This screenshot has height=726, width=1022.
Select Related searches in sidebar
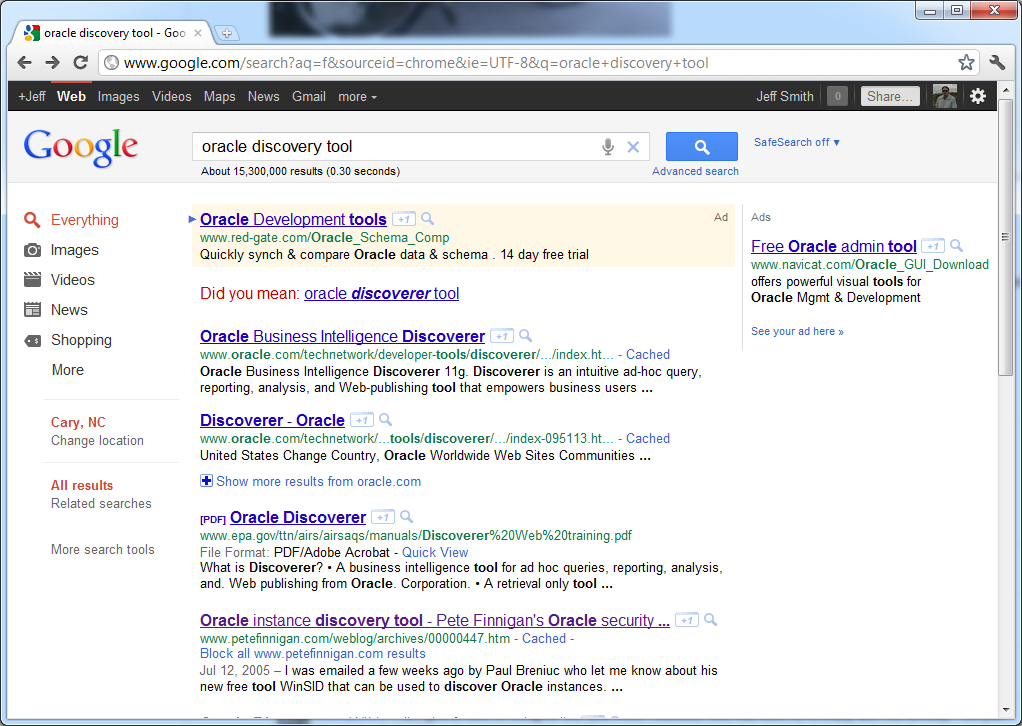click(x=101, y=503)
